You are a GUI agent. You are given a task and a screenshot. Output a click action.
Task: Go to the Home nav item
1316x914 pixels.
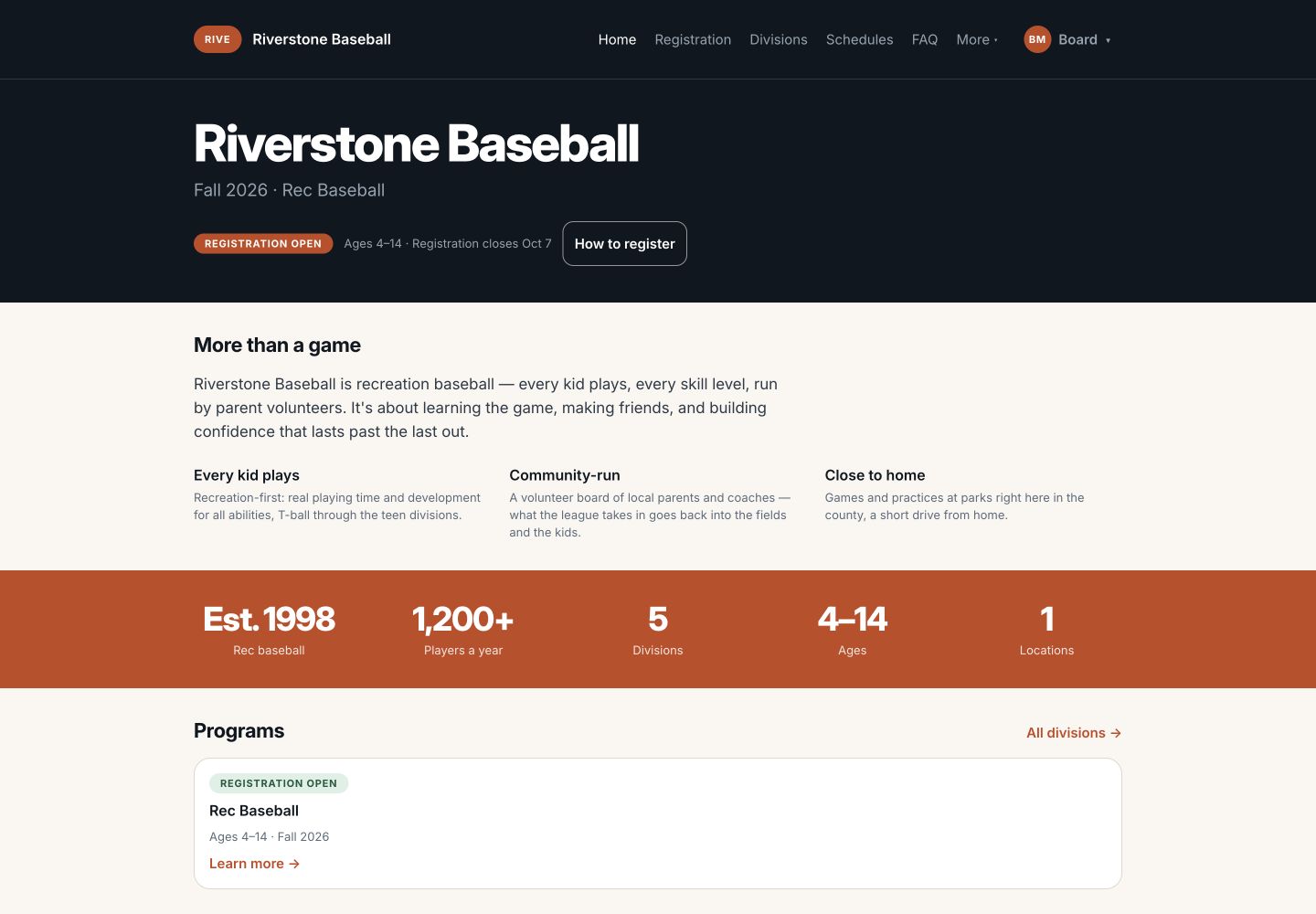(x=617, y=39)
